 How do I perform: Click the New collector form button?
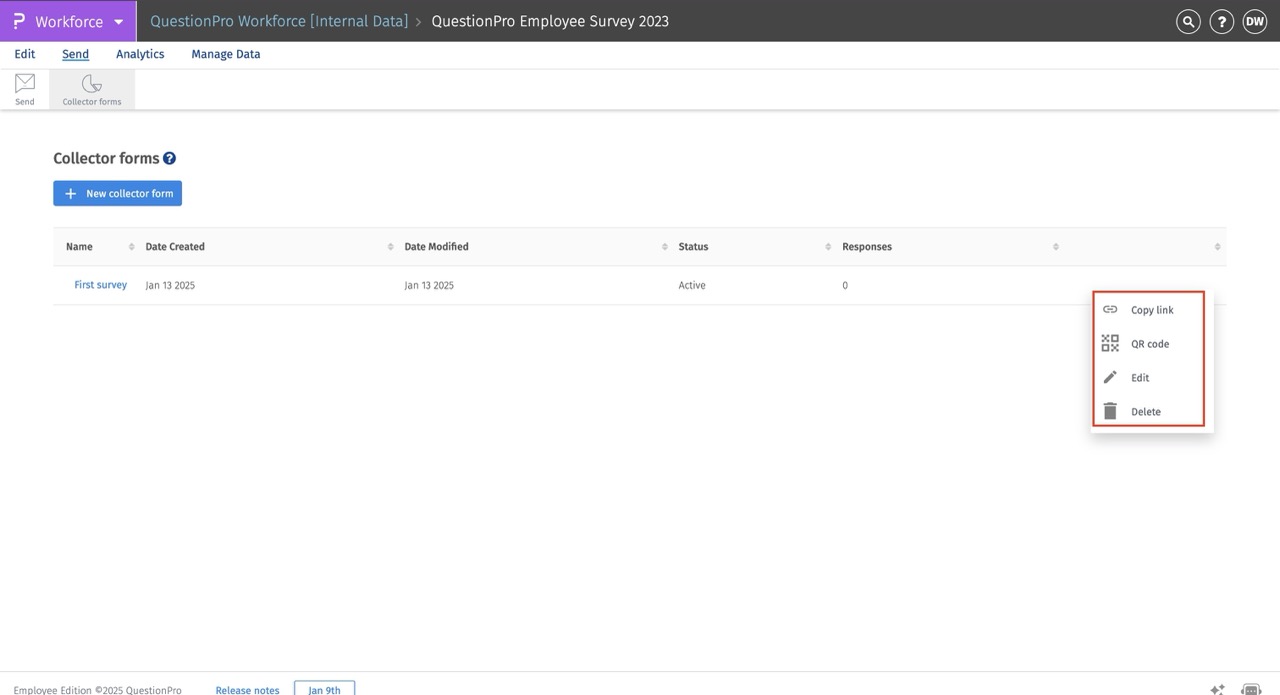[x=118, y=193]
